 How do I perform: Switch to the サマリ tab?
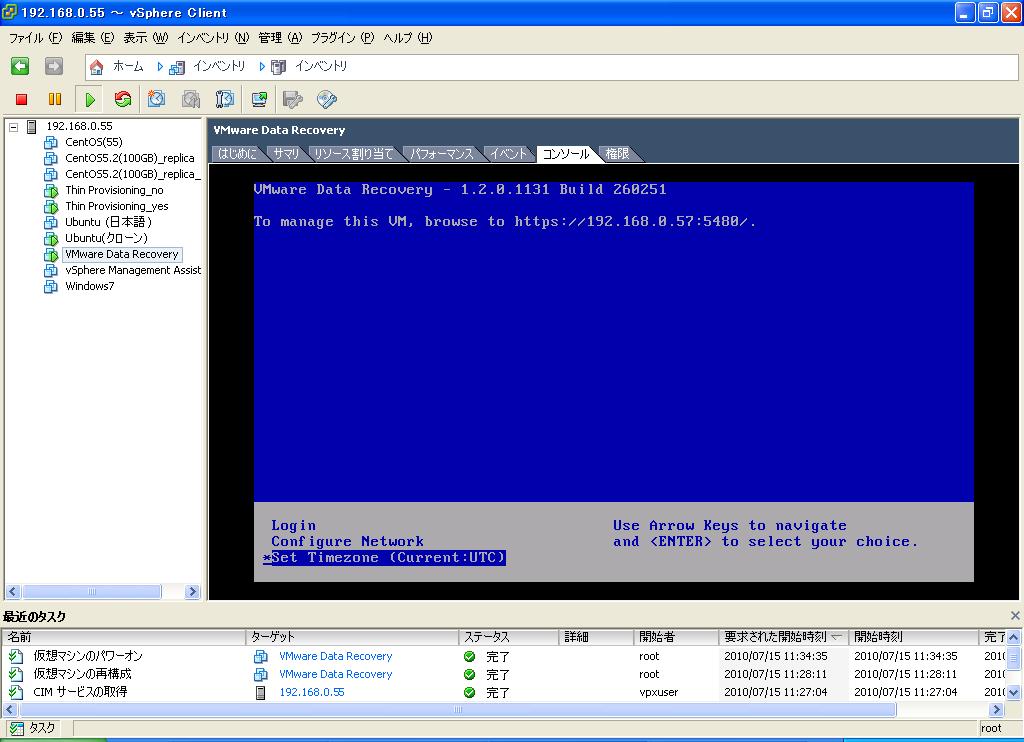(x=286, y=153)
